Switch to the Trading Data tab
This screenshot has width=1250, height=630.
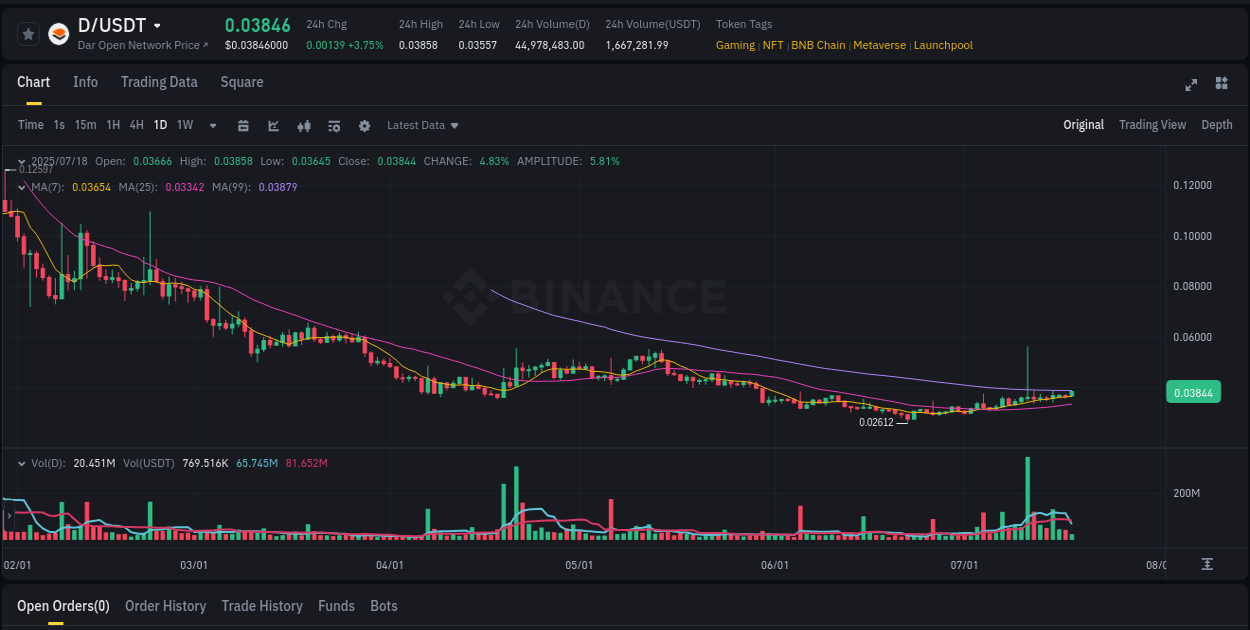[x=159, y=82]
